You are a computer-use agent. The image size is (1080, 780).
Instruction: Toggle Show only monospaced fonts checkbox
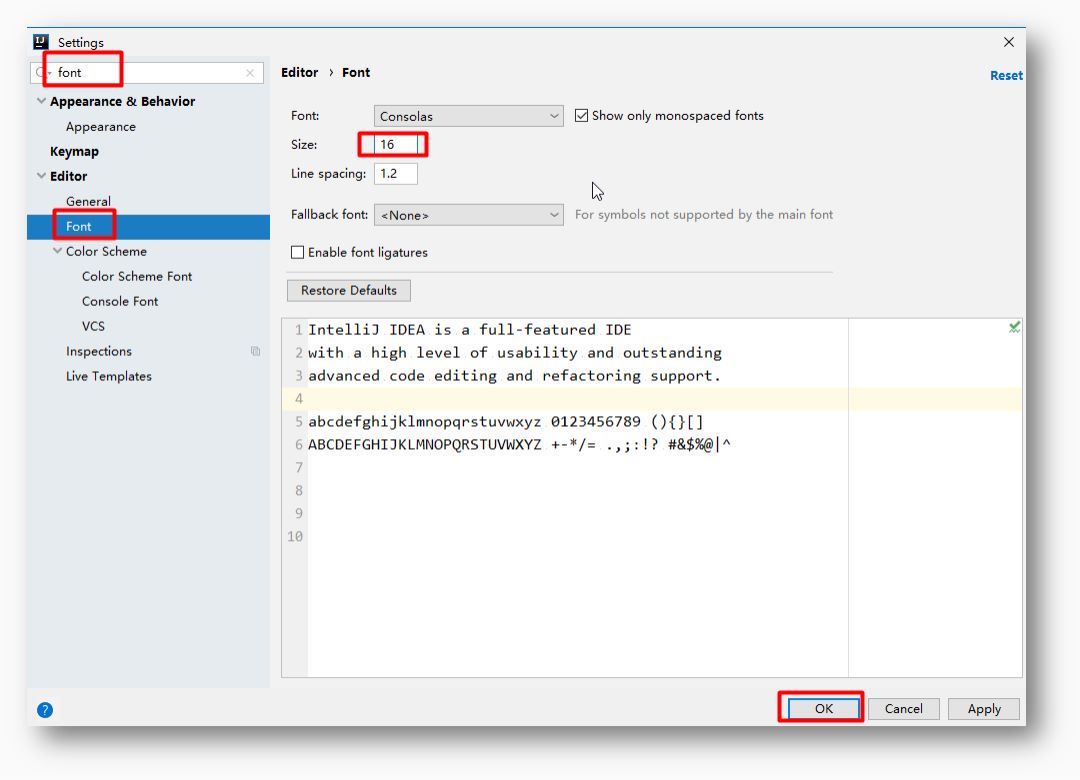coord(581,116)
